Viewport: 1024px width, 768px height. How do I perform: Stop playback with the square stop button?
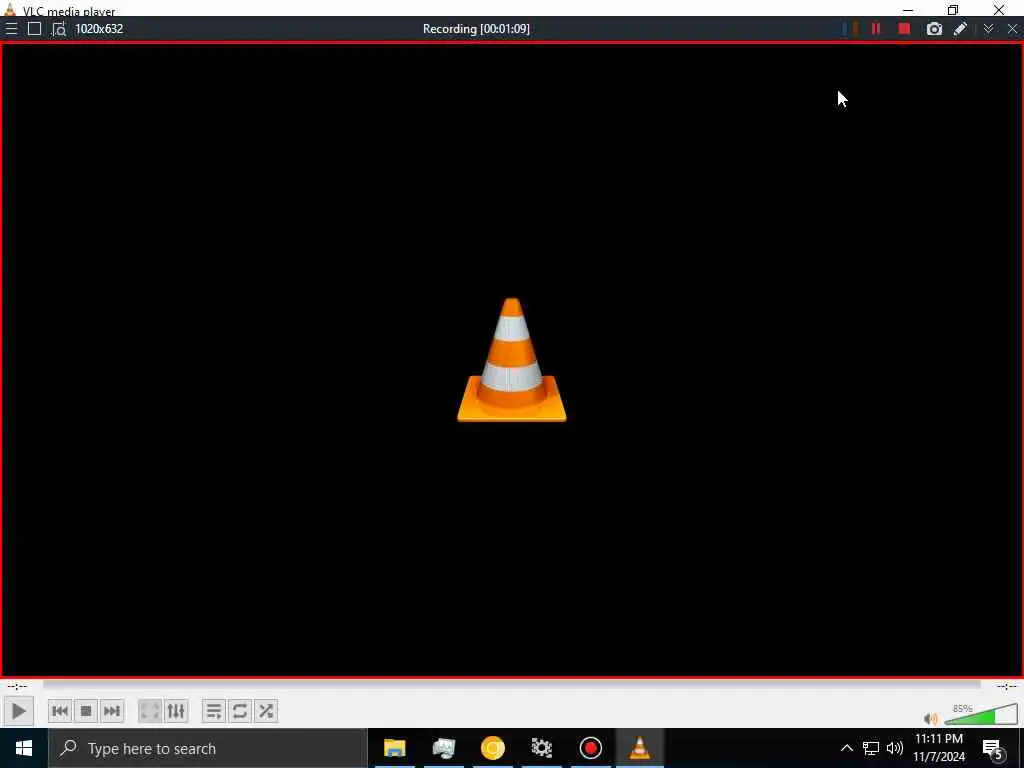pos(86,711)
